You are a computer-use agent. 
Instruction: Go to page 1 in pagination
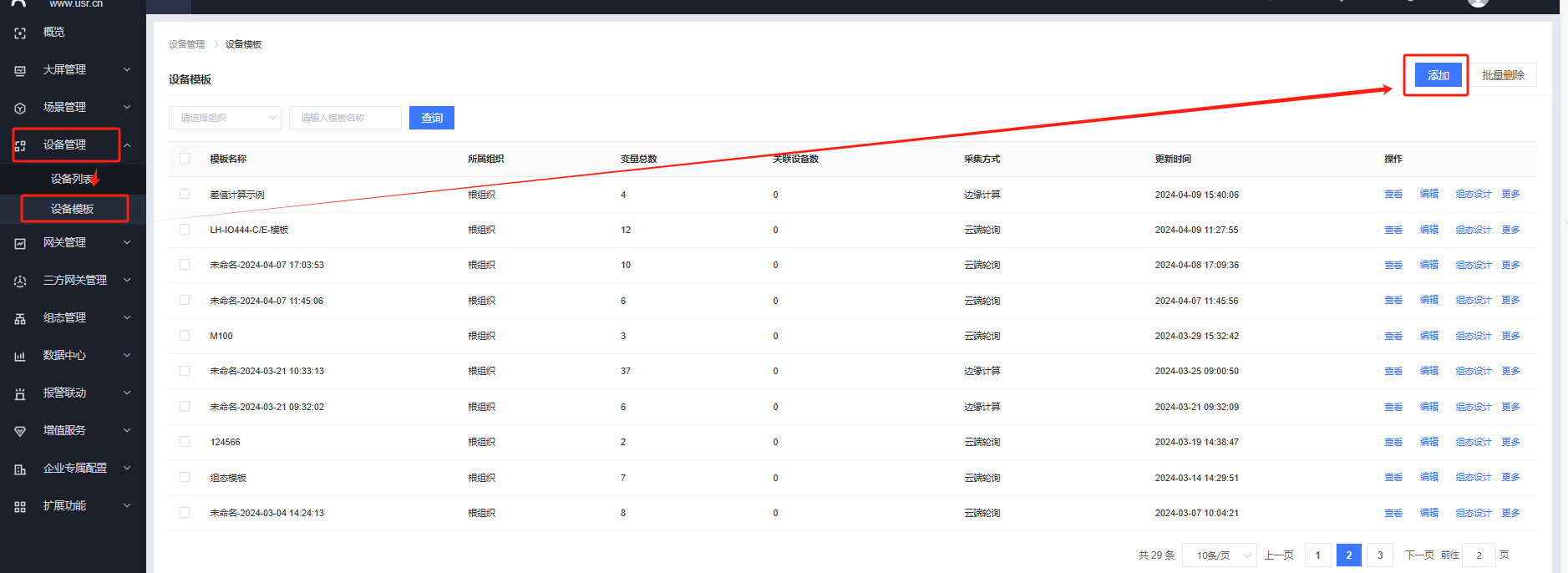tap(1317, 555)
